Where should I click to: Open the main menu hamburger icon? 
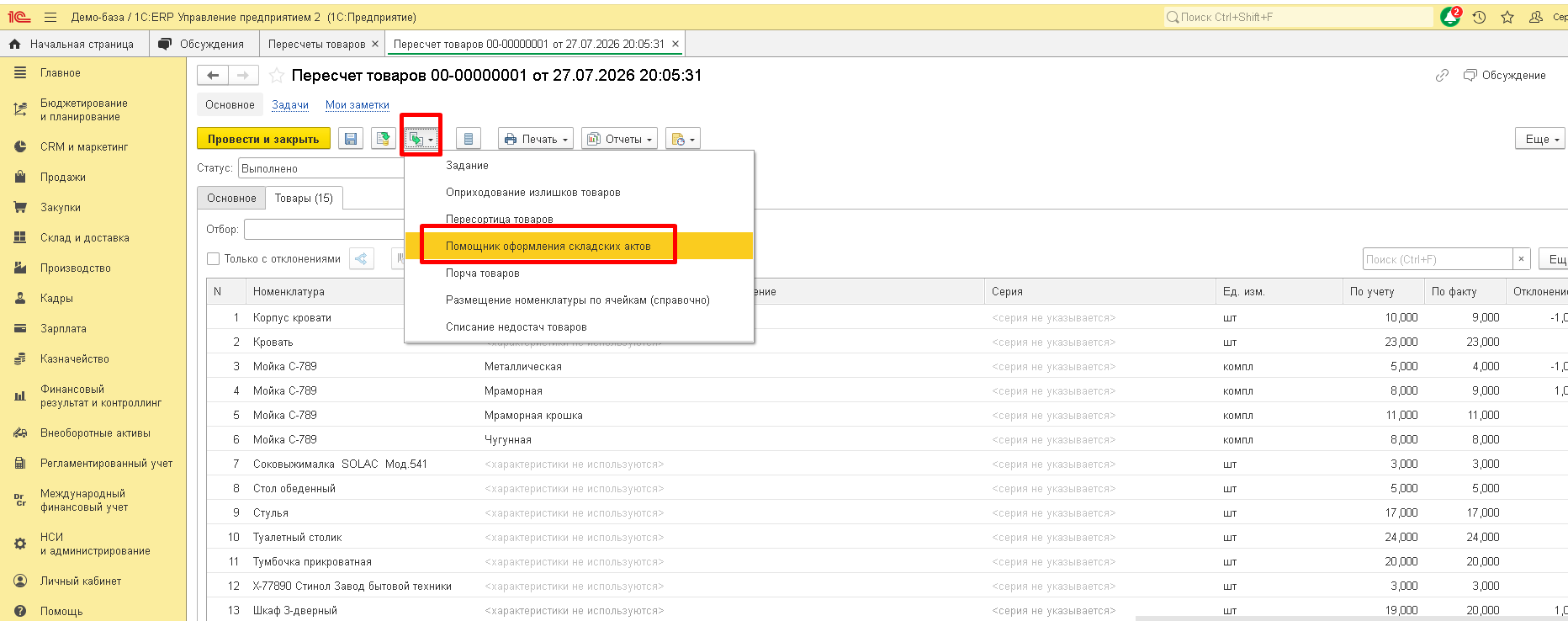[50, 17]
